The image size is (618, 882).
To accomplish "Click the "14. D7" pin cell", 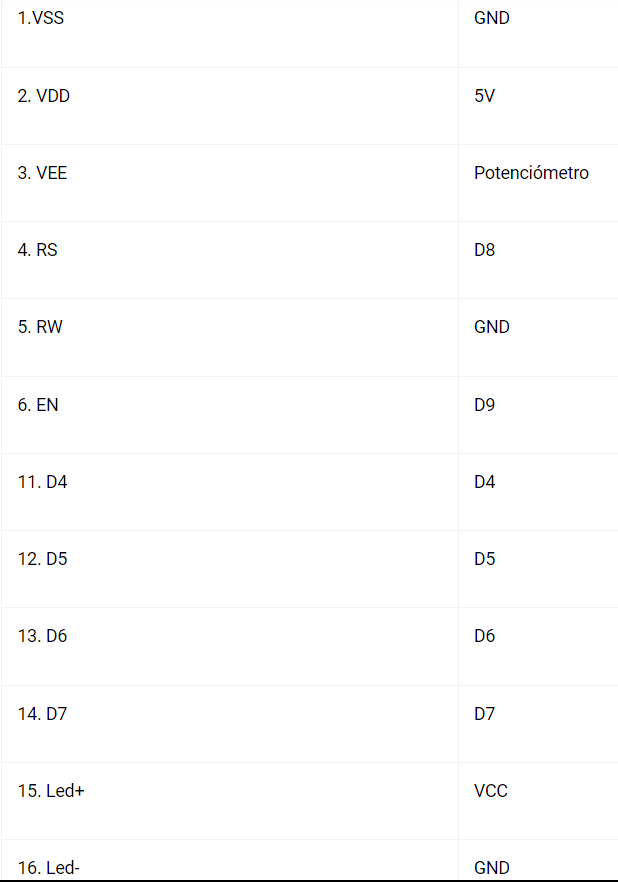I will 43,714.
